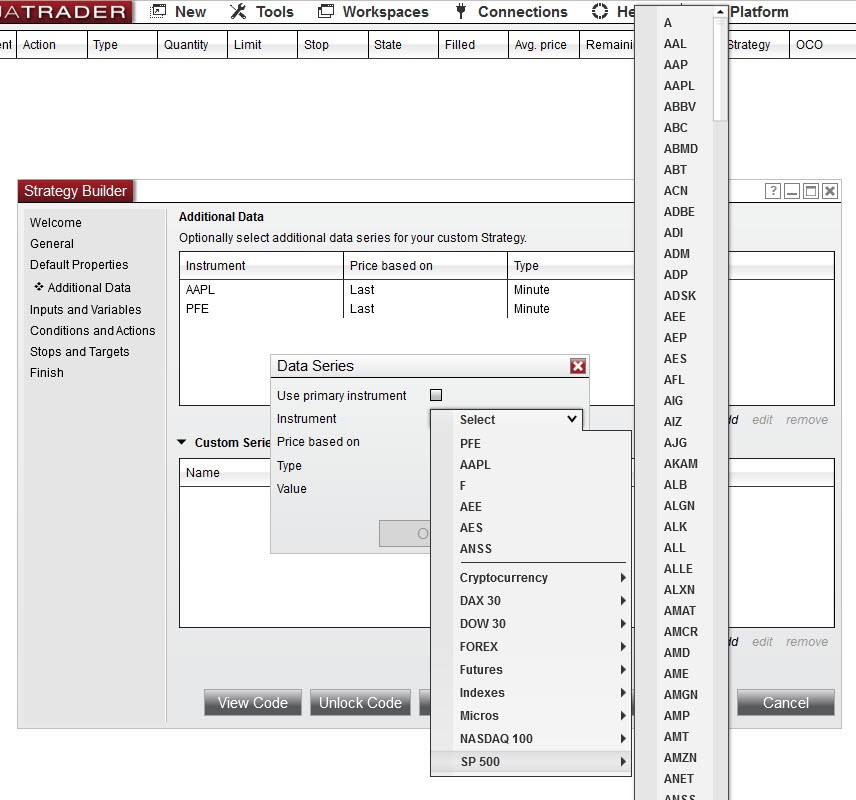Choose AKAM in the SP 500 list

click(681, 464)
